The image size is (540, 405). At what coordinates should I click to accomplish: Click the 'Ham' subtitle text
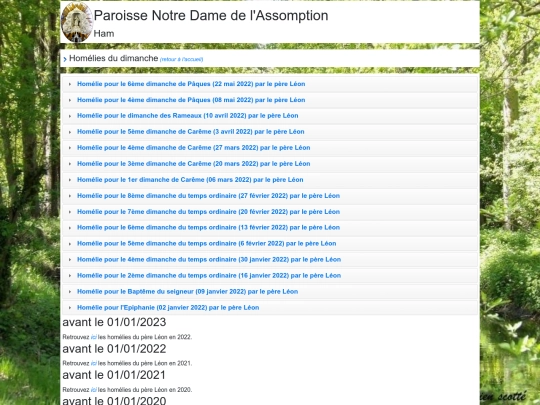click(104, 34)
